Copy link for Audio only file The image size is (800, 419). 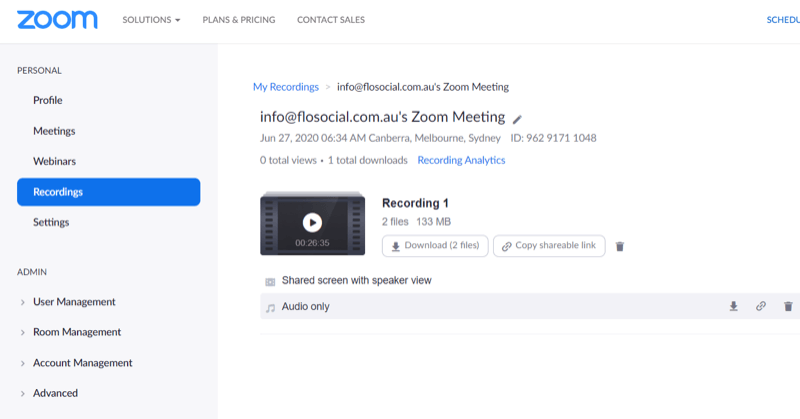(761, 306)
